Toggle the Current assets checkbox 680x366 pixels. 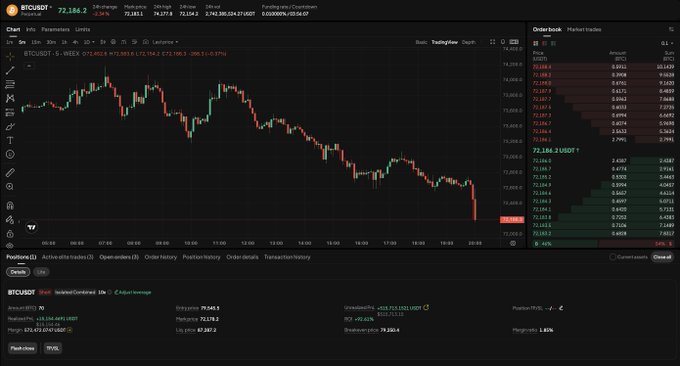click(x=612, y=257)
